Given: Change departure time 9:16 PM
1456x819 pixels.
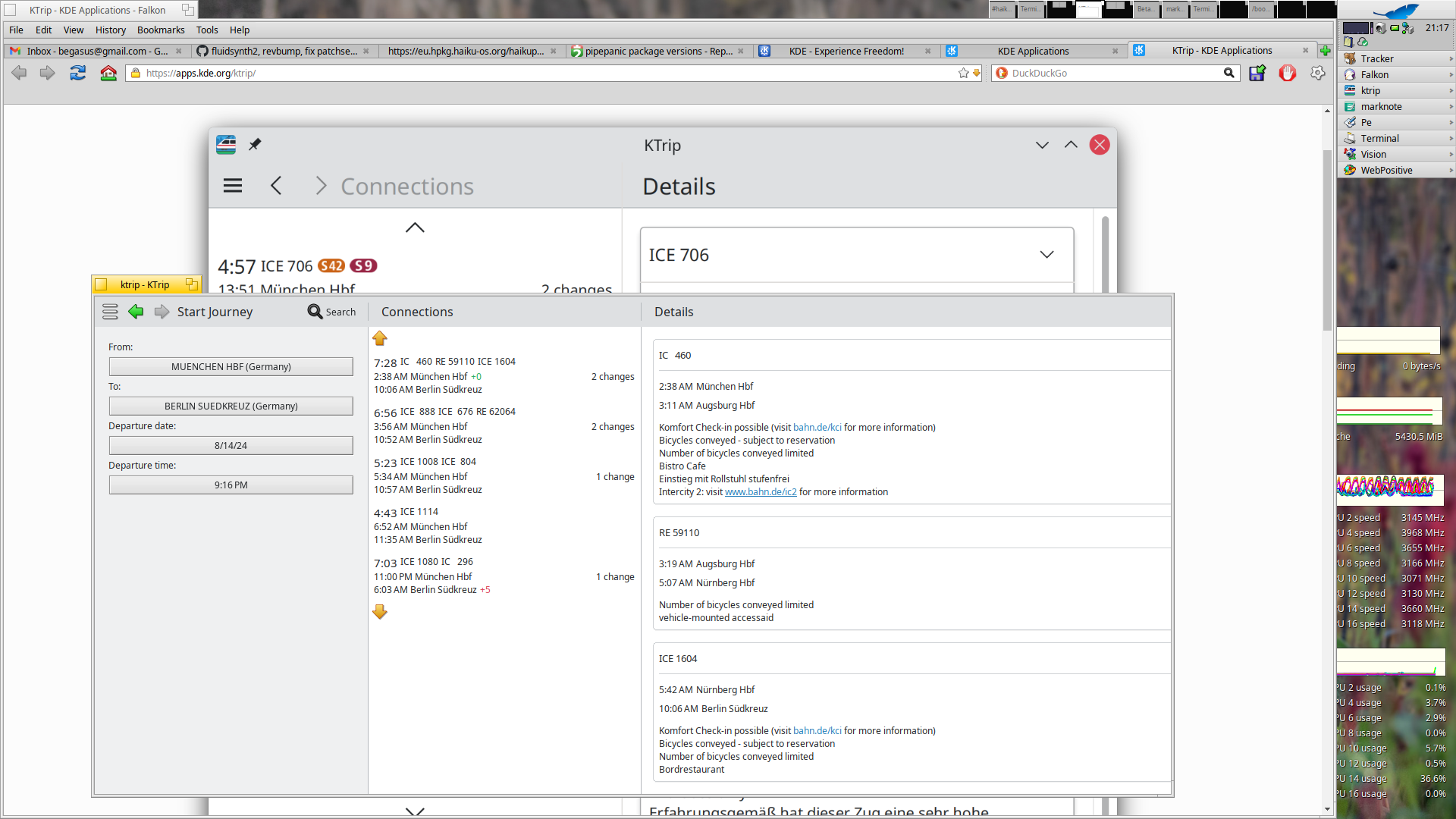Looking at the screenshot, I should [x=231, y=485].
